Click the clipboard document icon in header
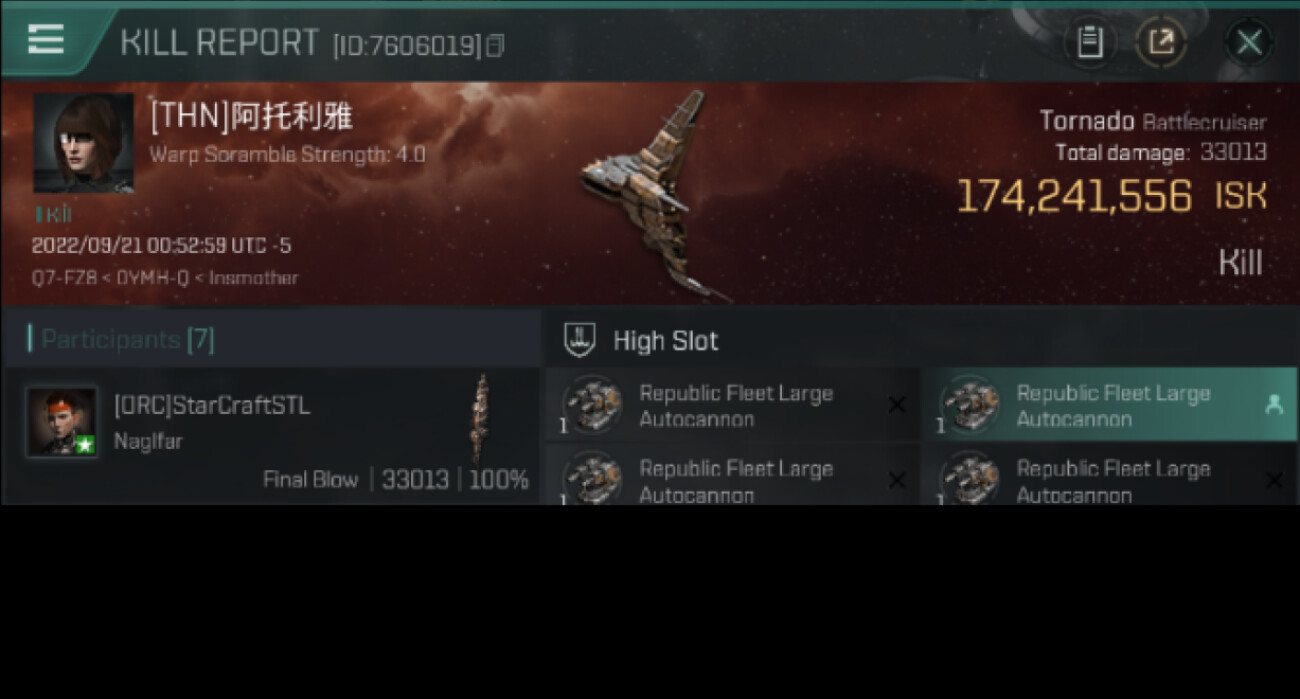Screen dimensions: 1300x699 pyautogui.click(x=1090, y=42)
